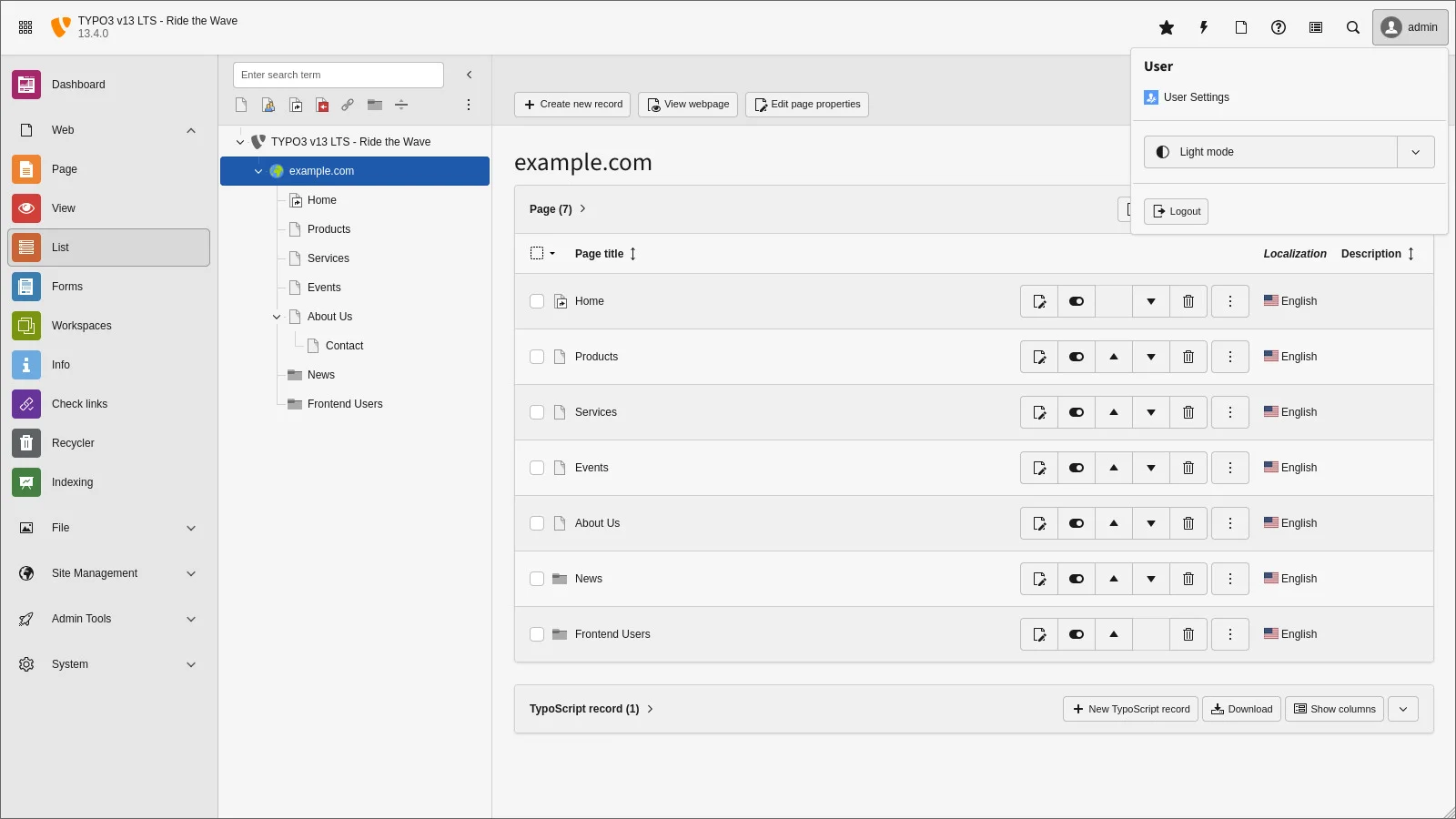Image resolution: width=1456 pixels, height=819 pixels.
Task: Flush caches via the lightning bolt icon
Action: 1203,27
